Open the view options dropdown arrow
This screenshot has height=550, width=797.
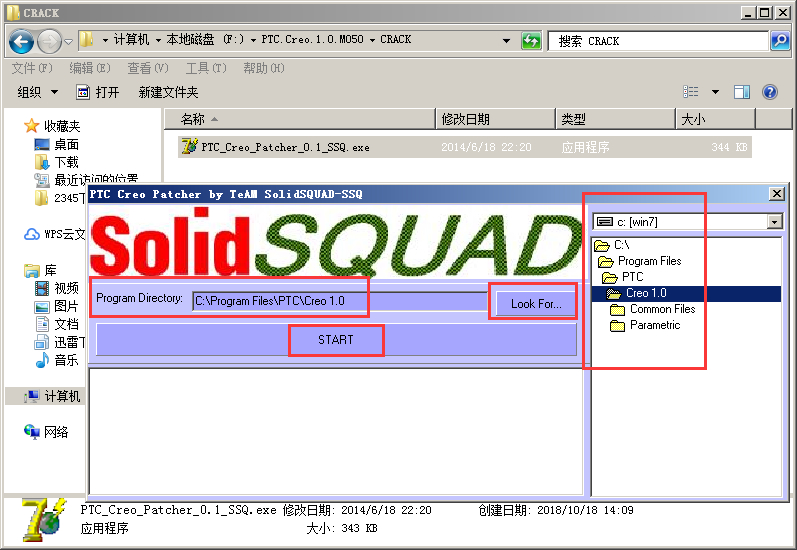[x=715, y=92]
